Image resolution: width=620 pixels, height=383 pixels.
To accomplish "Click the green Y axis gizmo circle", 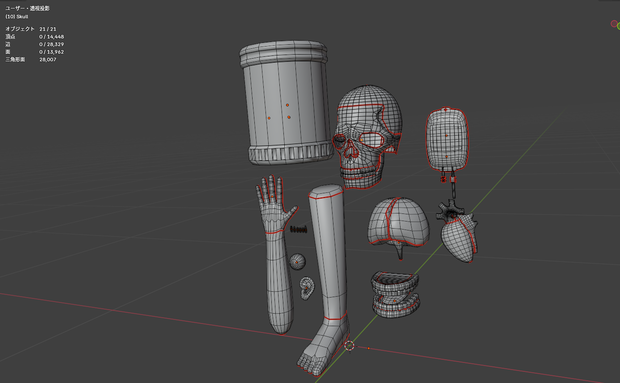I will (618, 26).
